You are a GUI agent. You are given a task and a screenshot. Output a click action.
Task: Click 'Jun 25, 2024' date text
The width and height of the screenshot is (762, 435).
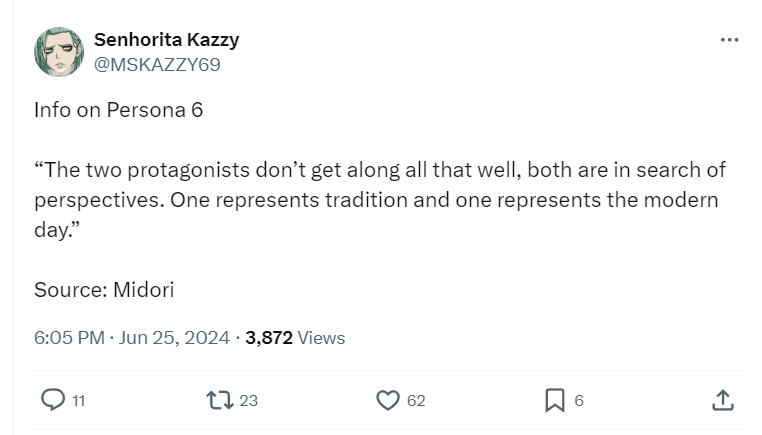pyautogui.click(x=174, y=338)
